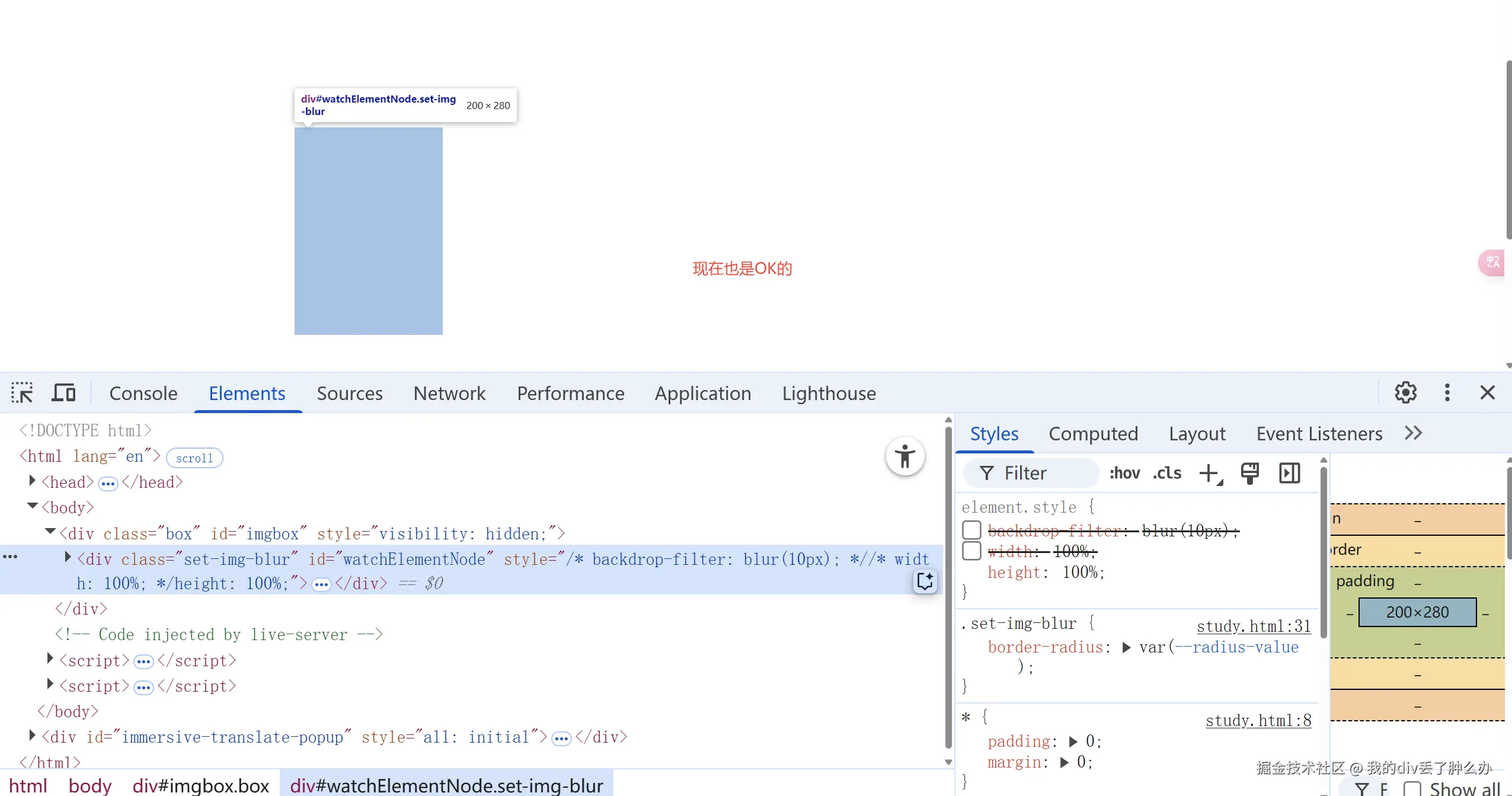Open the Computed styles tab

1093,434
